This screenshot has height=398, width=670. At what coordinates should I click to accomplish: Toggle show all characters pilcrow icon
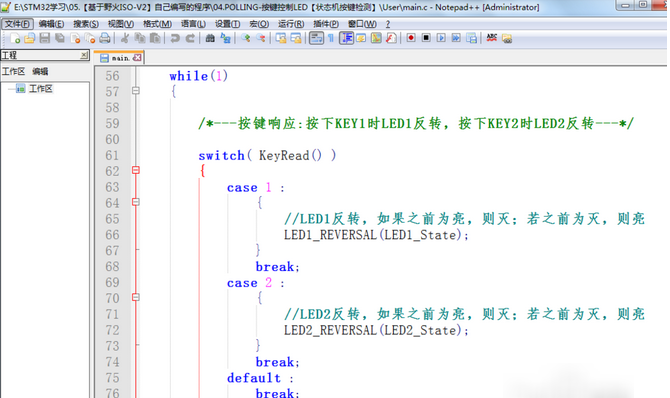click(x=331, y=38)
